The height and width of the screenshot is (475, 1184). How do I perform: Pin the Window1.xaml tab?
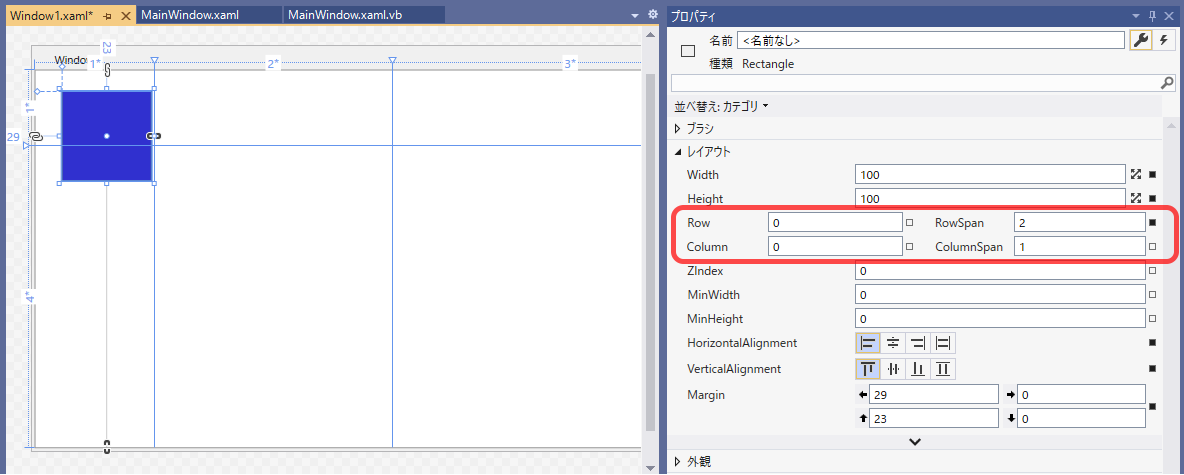coord(107,16)
